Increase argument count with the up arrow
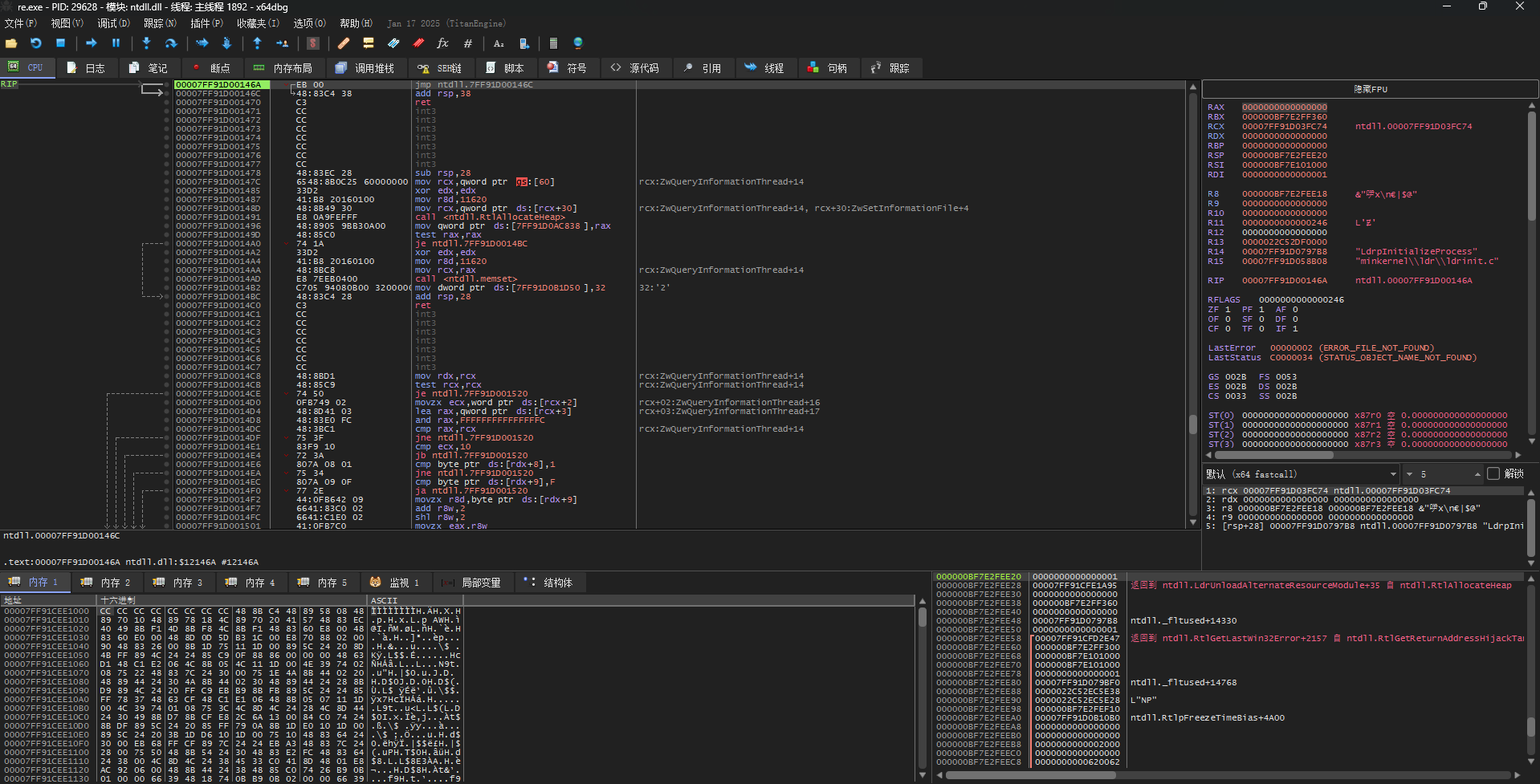The image size is (1540, 784). click(1477, 474)
